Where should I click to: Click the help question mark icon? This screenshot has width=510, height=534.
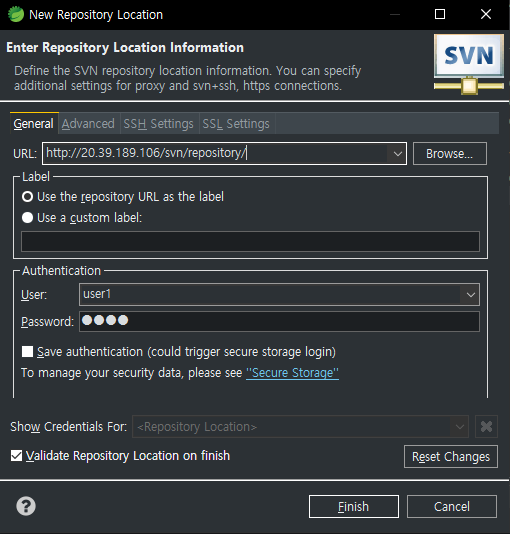click(x=26, y=506)
